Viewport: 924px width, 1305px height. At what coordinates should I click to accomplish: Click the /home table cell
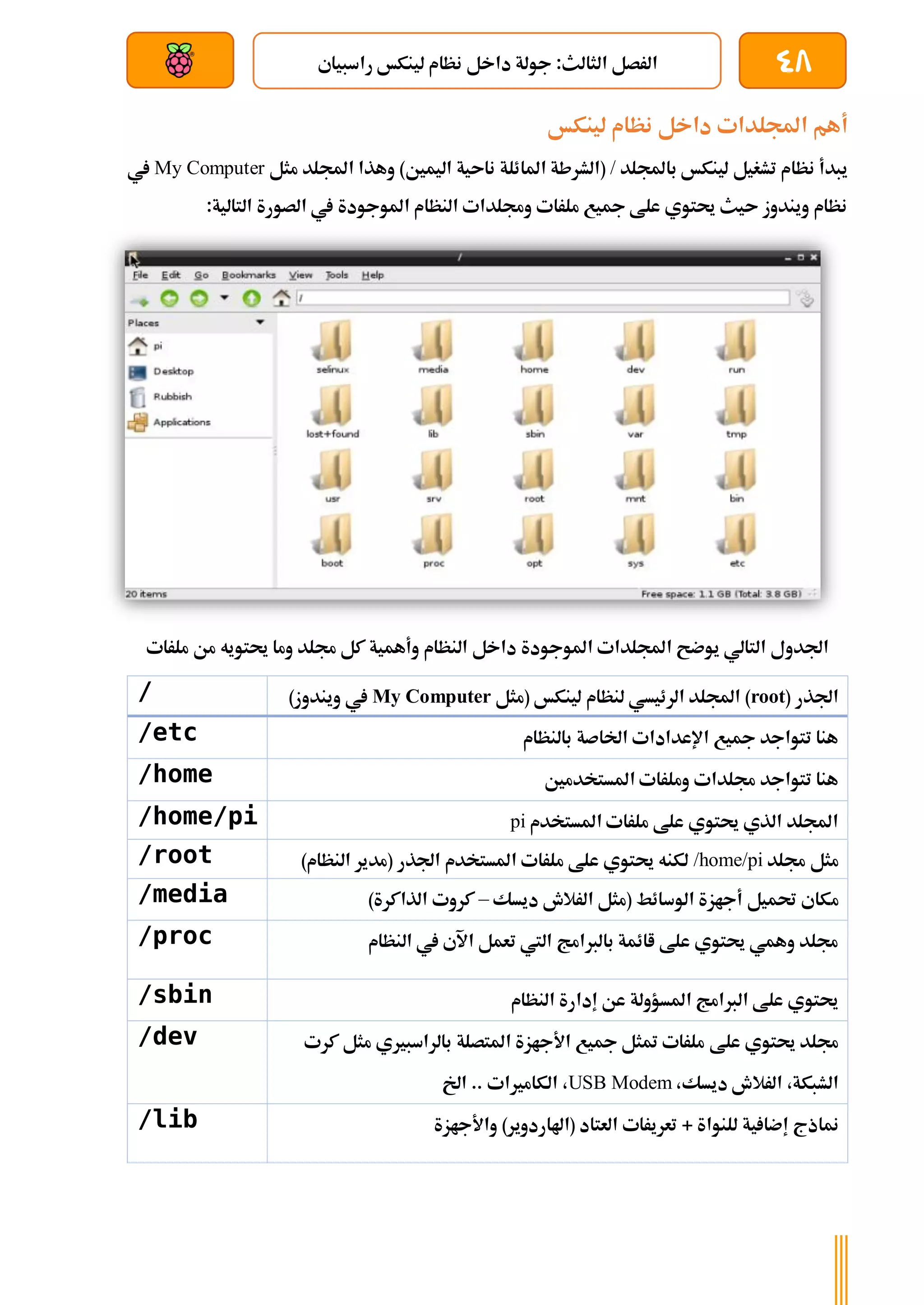197,779
